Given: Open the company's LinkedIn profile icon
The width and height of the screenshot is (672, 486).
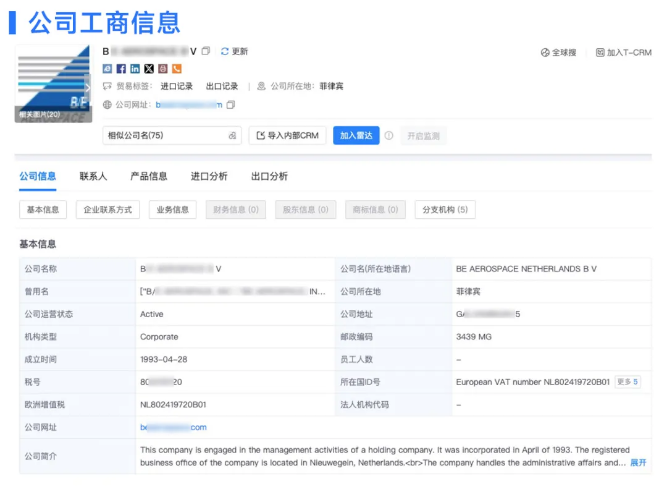Looking at the screenshot, I should tap(135, 69).
